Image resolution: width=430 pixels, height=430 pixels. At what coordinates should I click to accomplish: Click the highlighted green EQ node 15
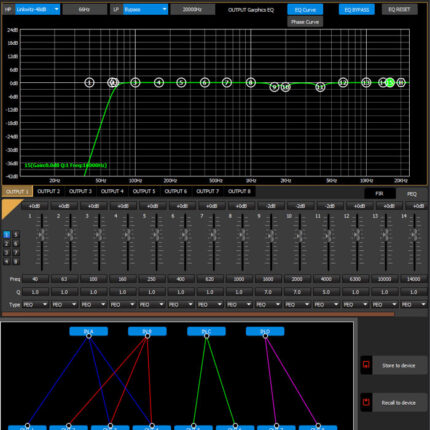click(390, 82)
